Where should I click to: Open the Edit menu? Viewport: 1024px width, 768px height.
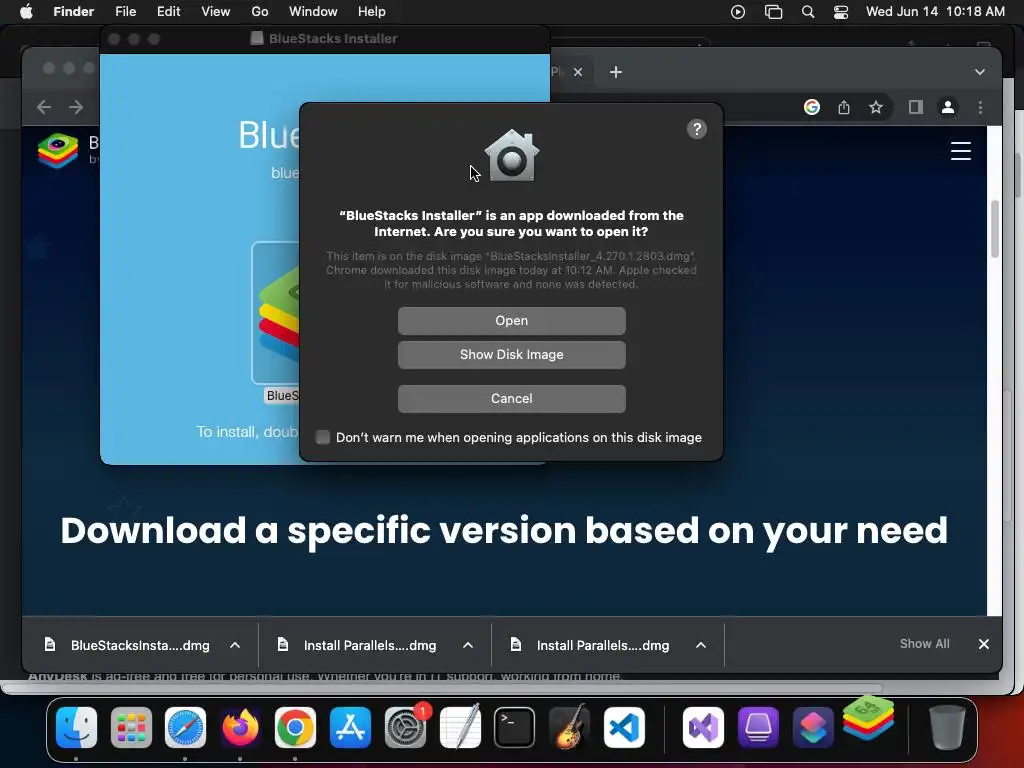(x=168, y=12)
